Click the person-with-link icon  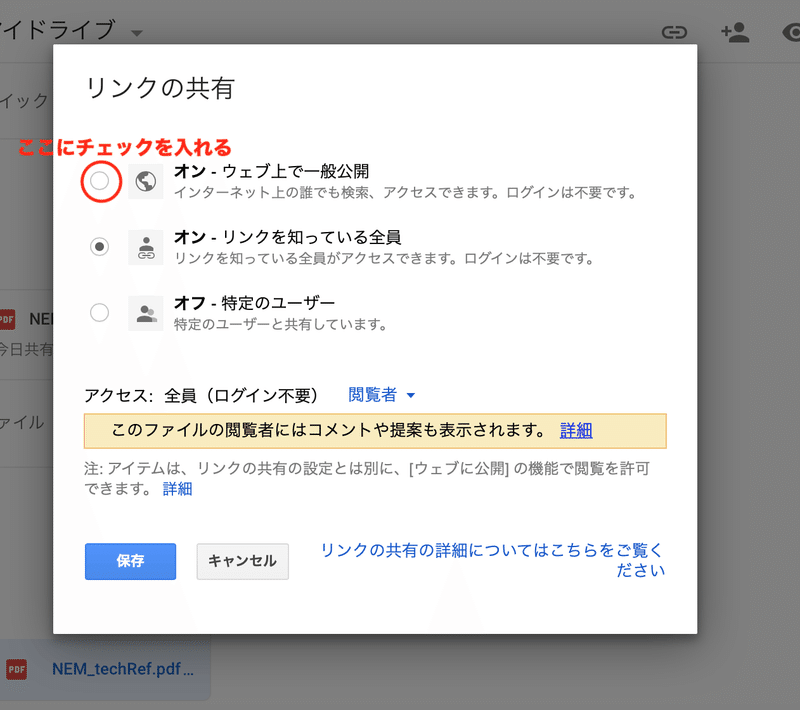tap(146, 247)
